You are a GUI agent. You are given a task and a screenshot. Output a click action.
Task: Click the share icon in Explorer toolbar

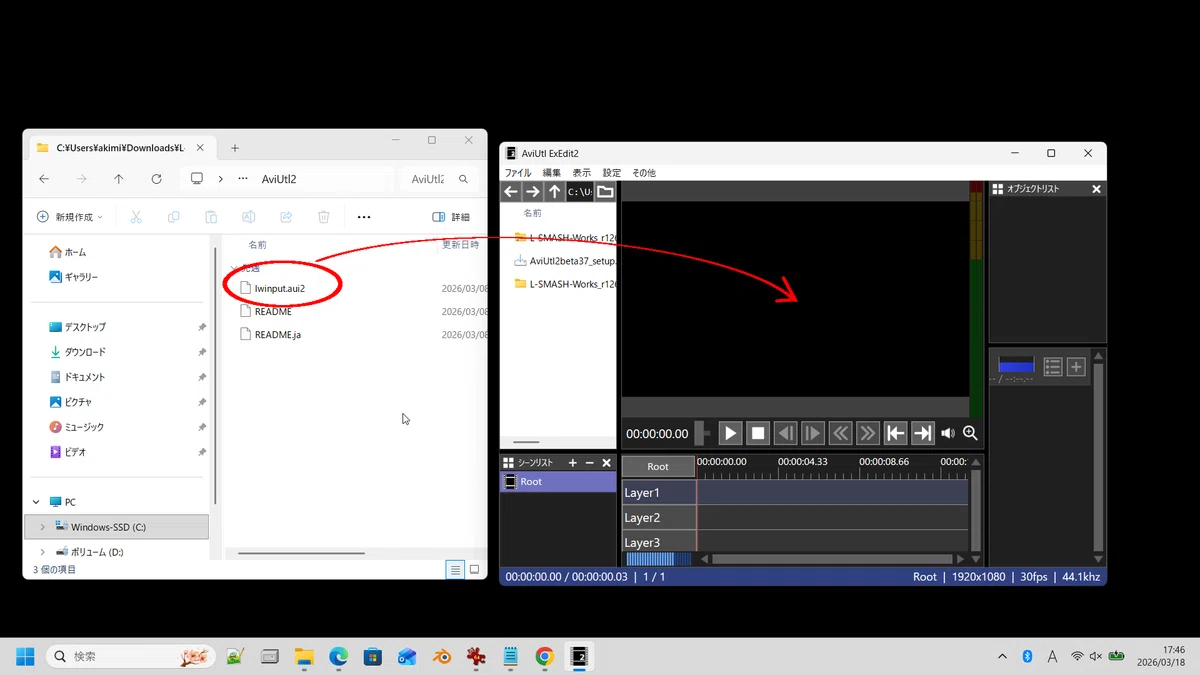coord(286,217)
